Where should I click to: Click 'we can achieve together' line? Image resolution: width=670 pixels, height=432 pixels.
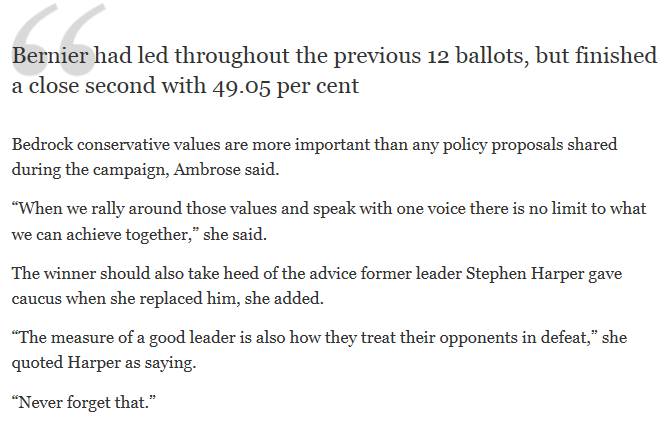pos(139,235)
